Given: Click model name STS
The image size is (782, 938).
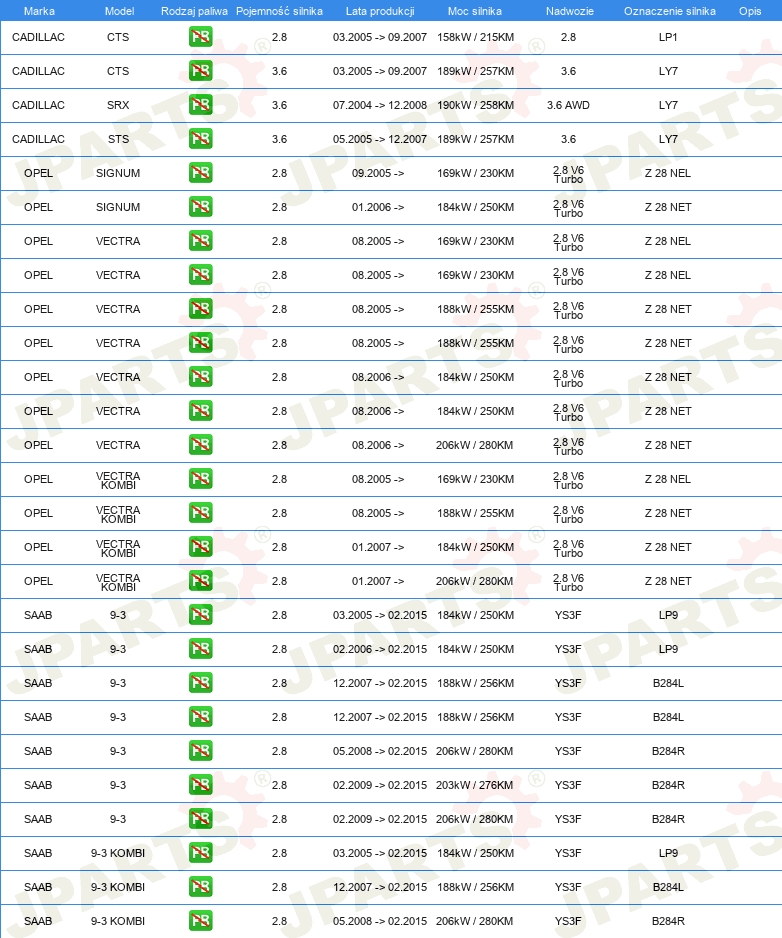Looking at the screenshot, I should pos(118,139).
